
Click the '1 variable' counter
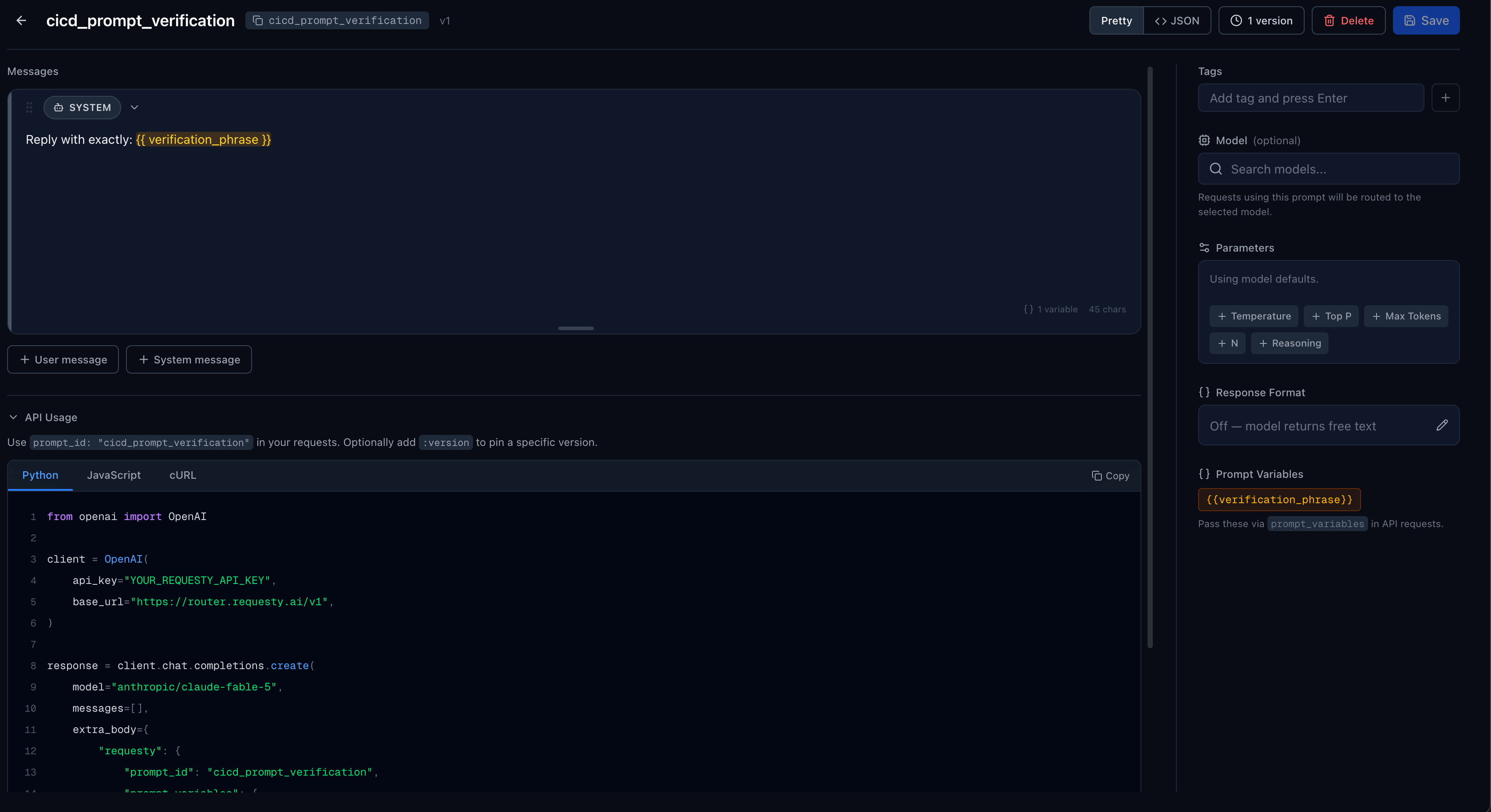(x=1050, y=309)
